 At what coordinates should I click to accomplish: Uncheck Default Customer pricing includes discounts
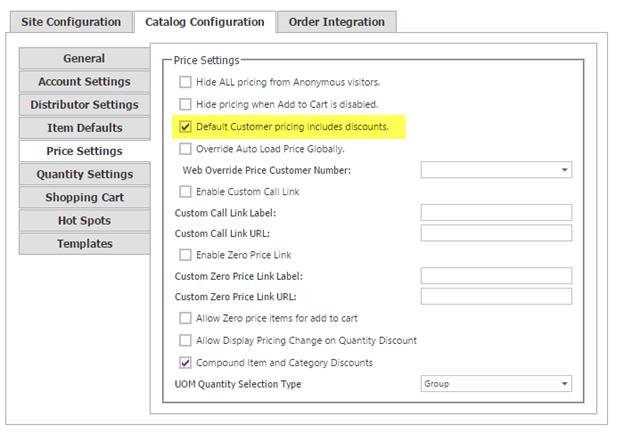185,127
